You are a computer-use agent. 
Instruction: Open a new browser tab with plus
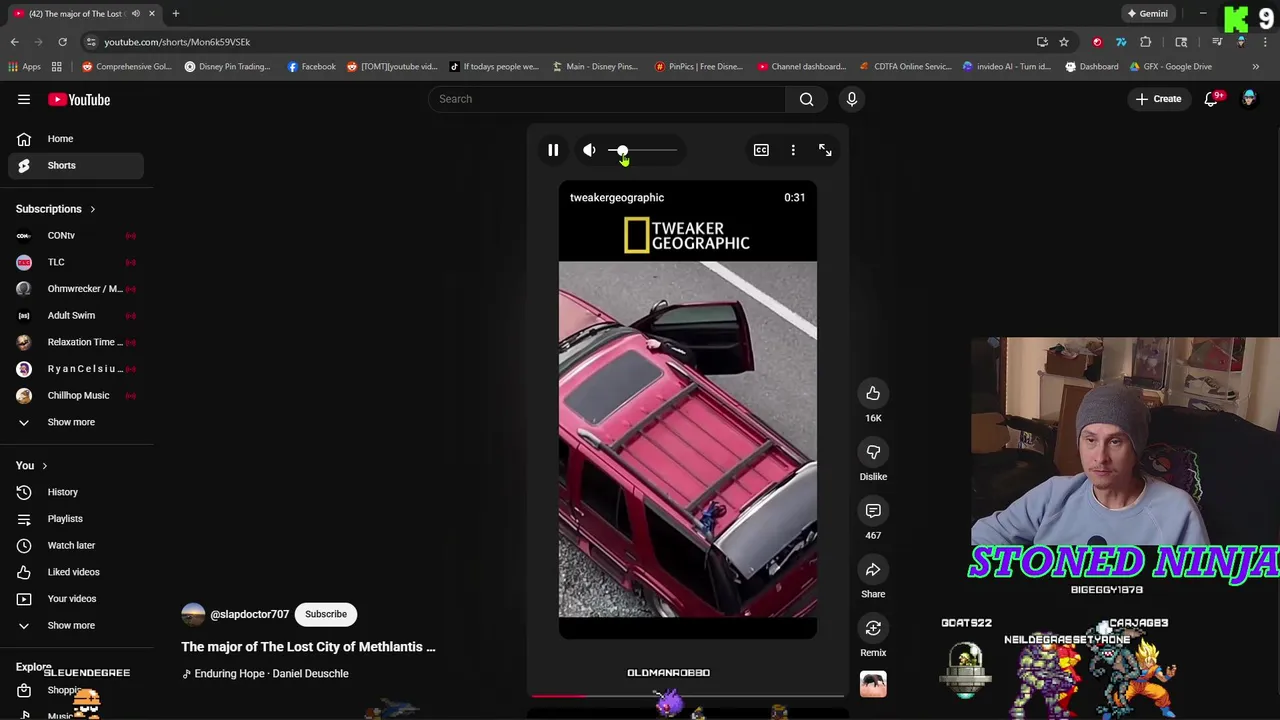tap(175, 14)
